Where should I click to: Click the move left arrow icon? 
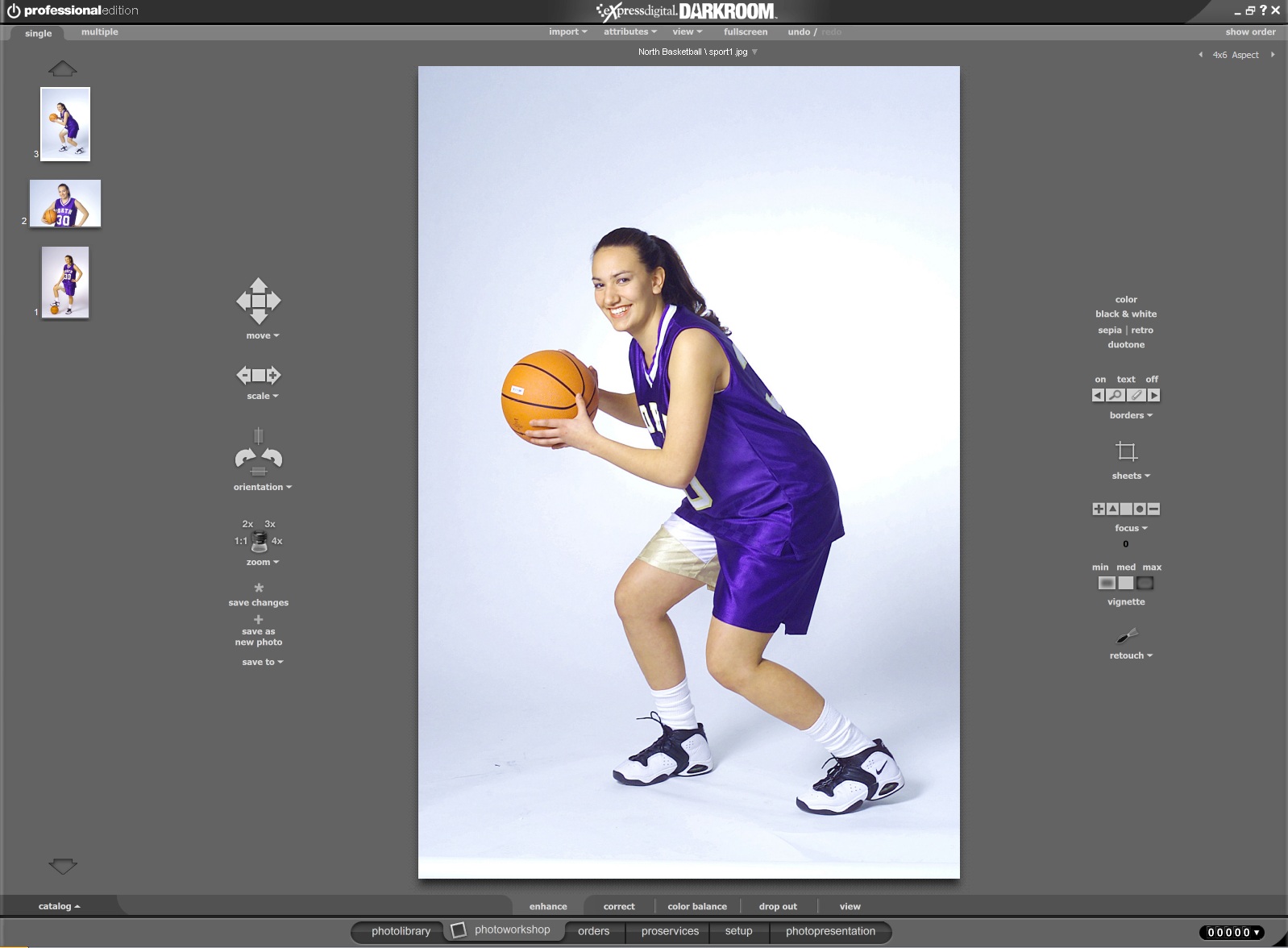[243, 301]
